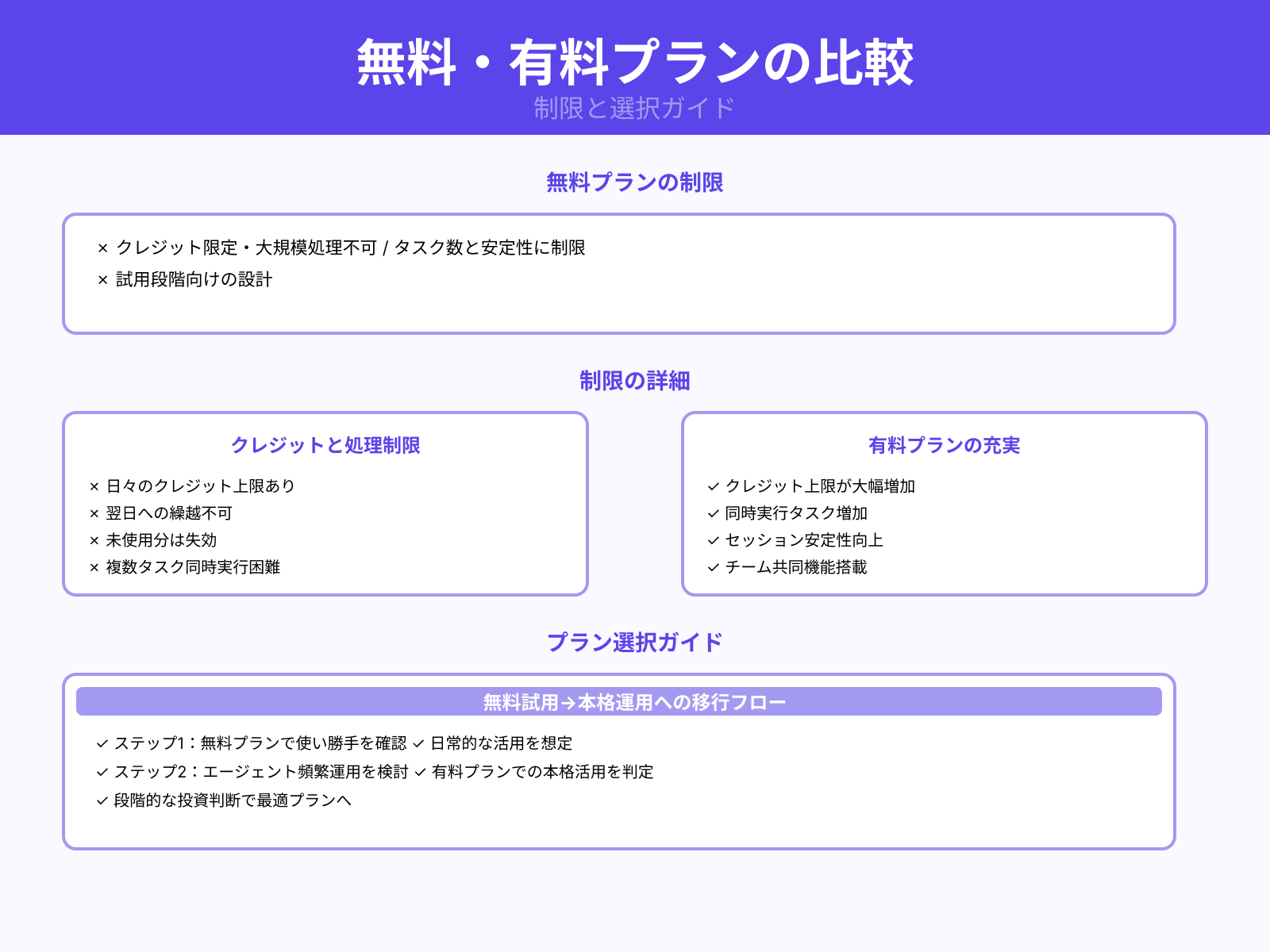Switch to the 無料プランの制限 section
The height and width of the screenshot is (952, 1270).
(636, 182)
